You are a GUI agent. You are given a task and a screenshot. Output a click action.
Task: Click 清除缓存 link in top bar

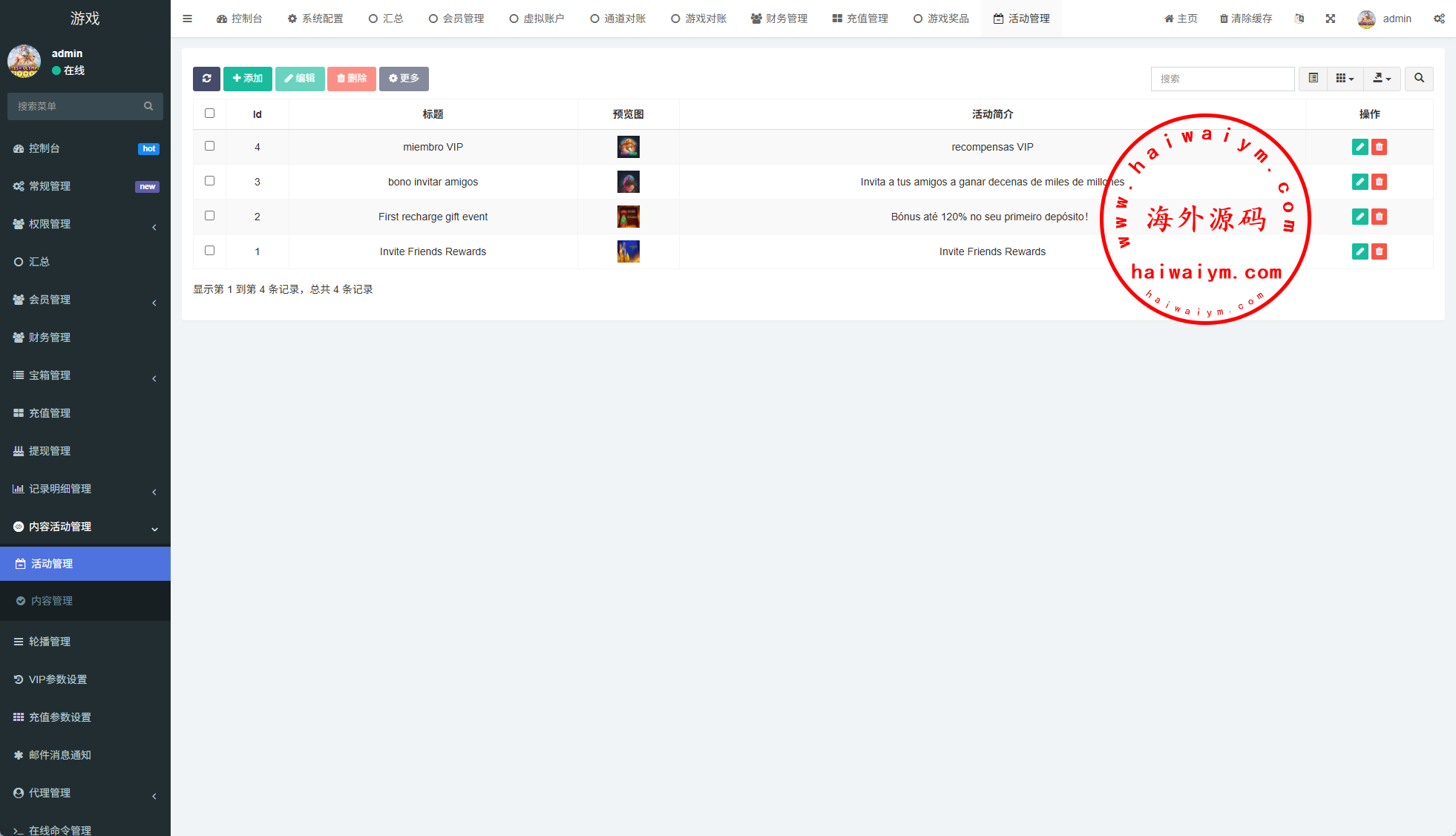click(x=1246, y=19)
